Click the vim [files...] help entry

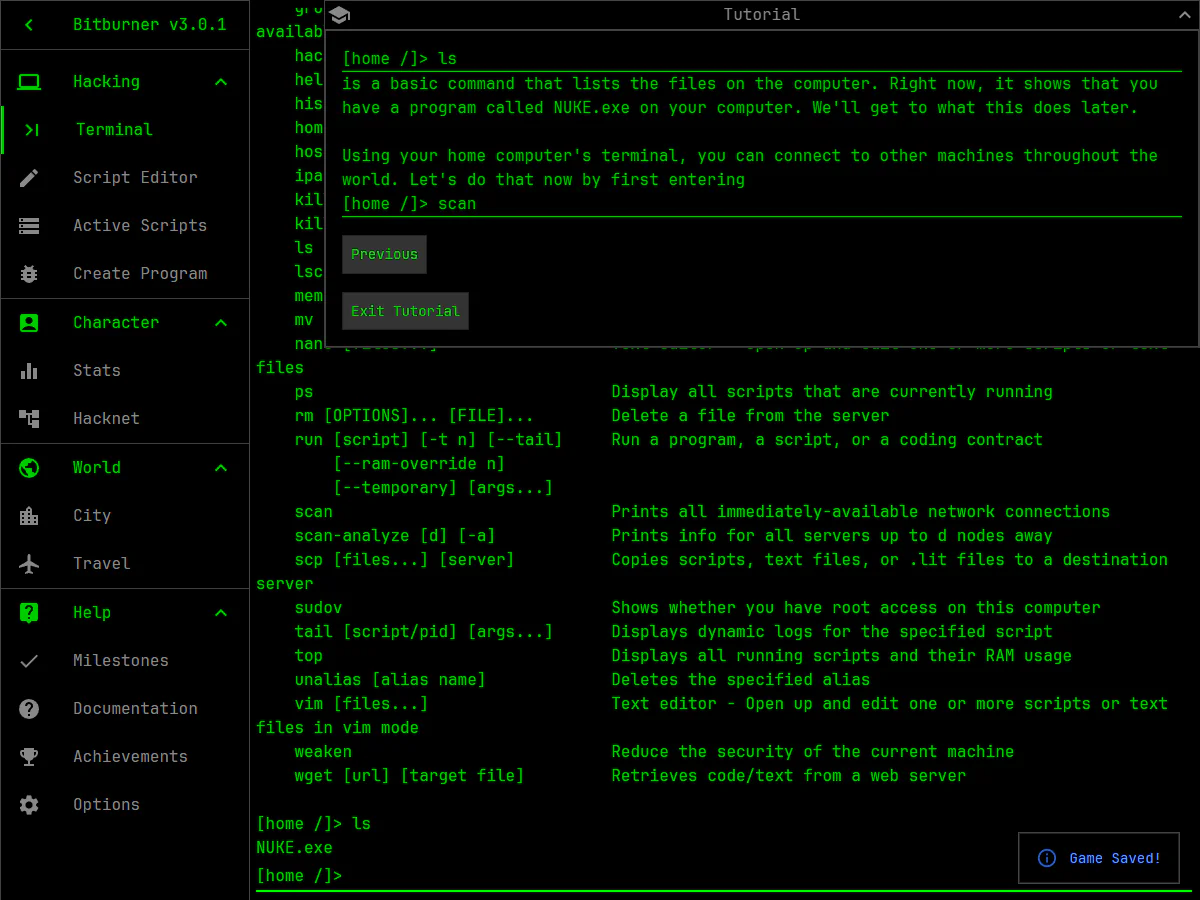click(361, 704)
